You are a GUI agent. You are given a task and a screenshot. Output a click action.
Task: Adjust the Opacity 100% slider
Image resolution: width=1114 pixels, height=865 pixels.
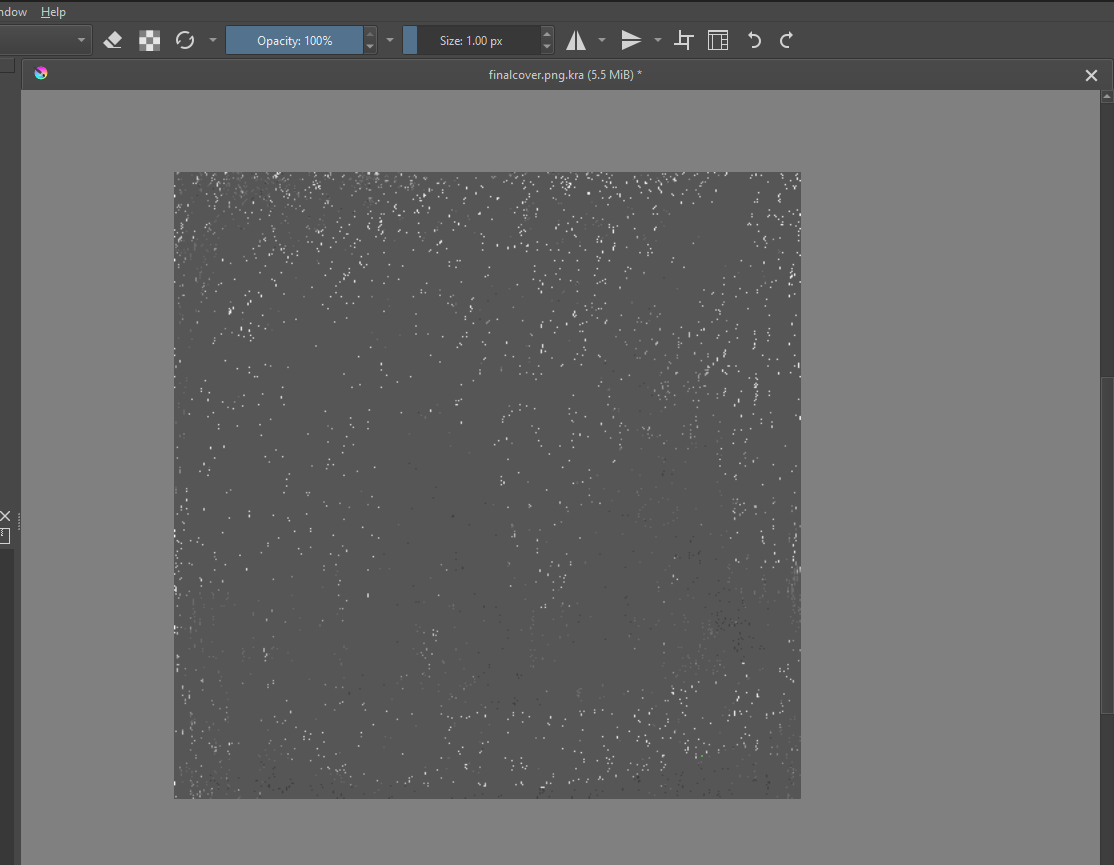[x=294, y=40]
